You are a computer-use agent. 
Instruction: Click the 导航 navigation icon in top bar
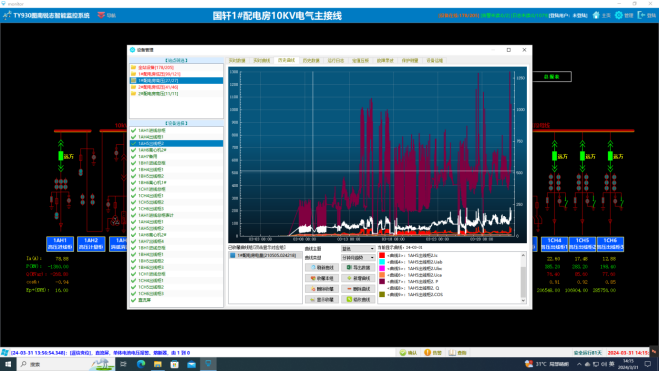pyautogui.click(x=101, y=15)
